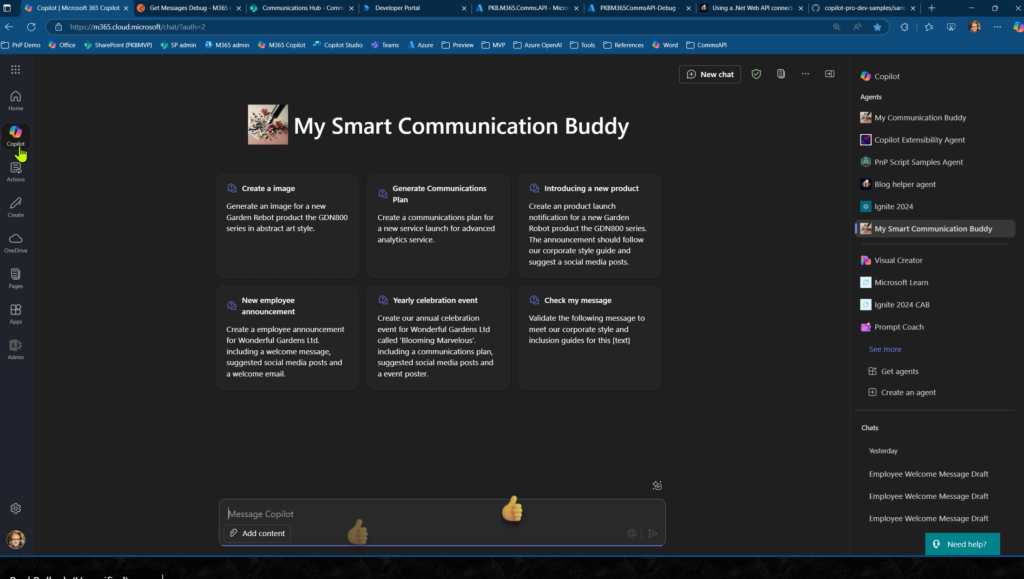Switch to Communications Hub tab
This screenshot has width=1024, height=579.
302,8
